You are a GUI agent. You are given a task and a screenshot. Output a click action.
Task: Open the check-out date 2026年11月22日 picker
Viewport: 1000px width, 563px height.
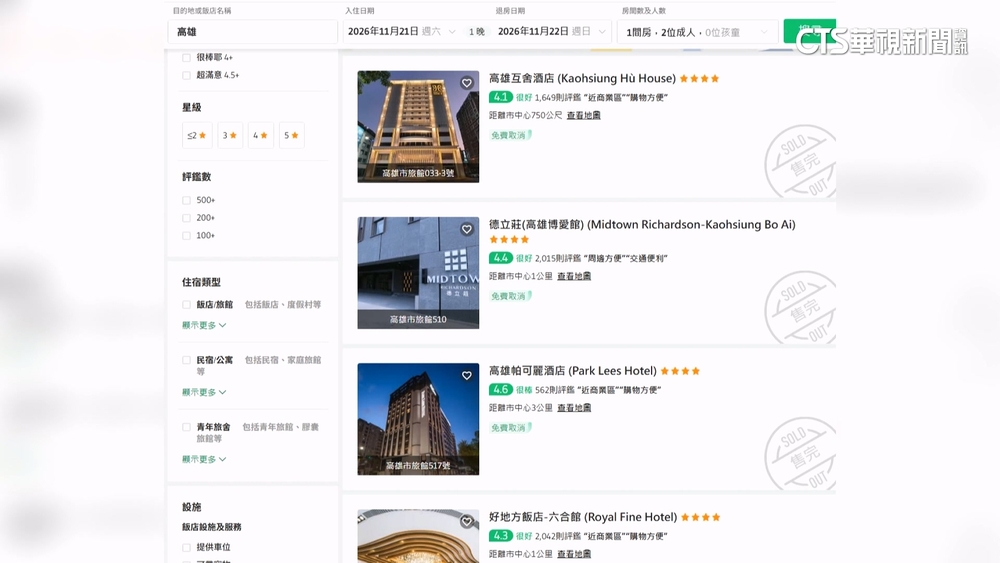(551, 31)
